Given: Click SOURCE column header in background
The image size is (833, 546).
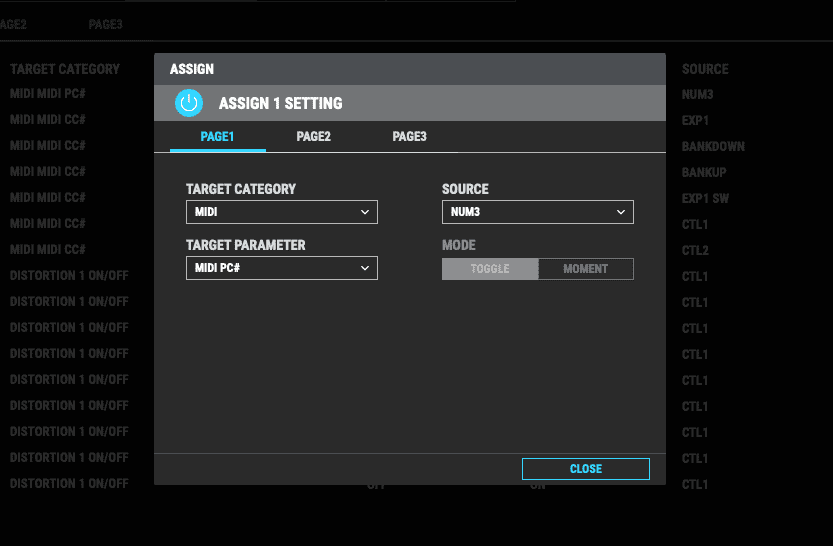Looking at the screenshot, I should [705, 69].
